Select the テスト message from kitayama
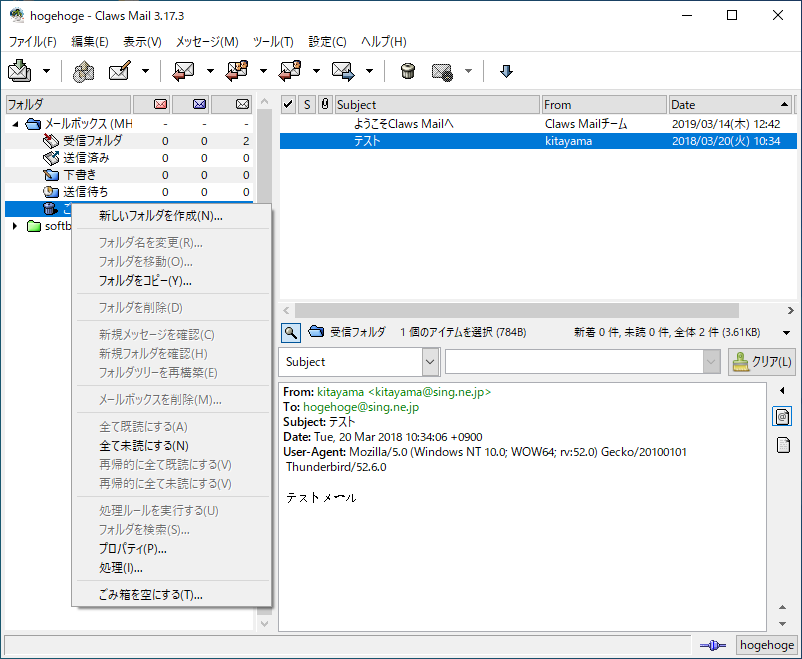802x659 pixels. pyautogui.click(x=538, y=141)
